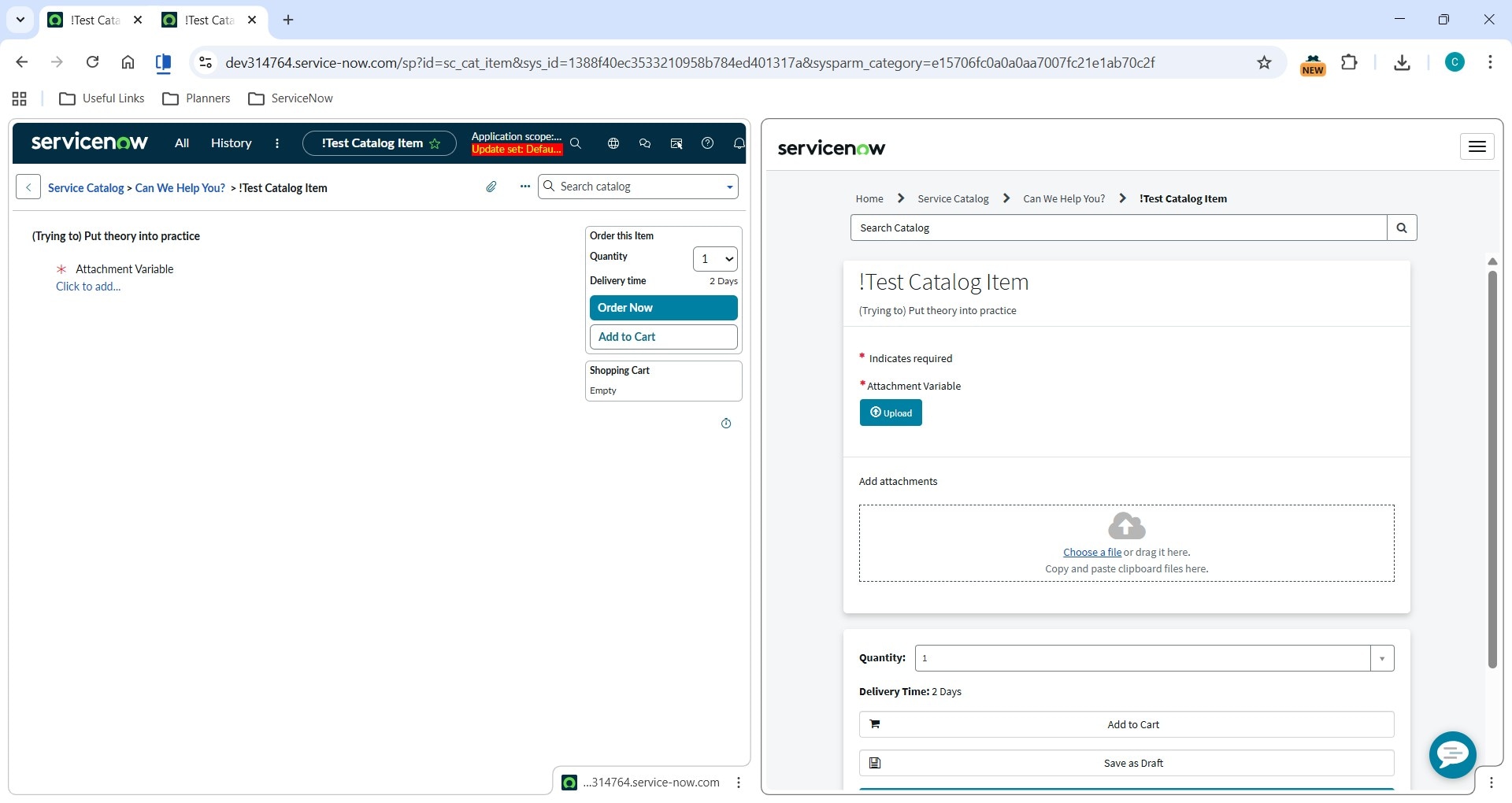
Task: Add to Cart in the portal pane
Action: (x=1126, y=724)
